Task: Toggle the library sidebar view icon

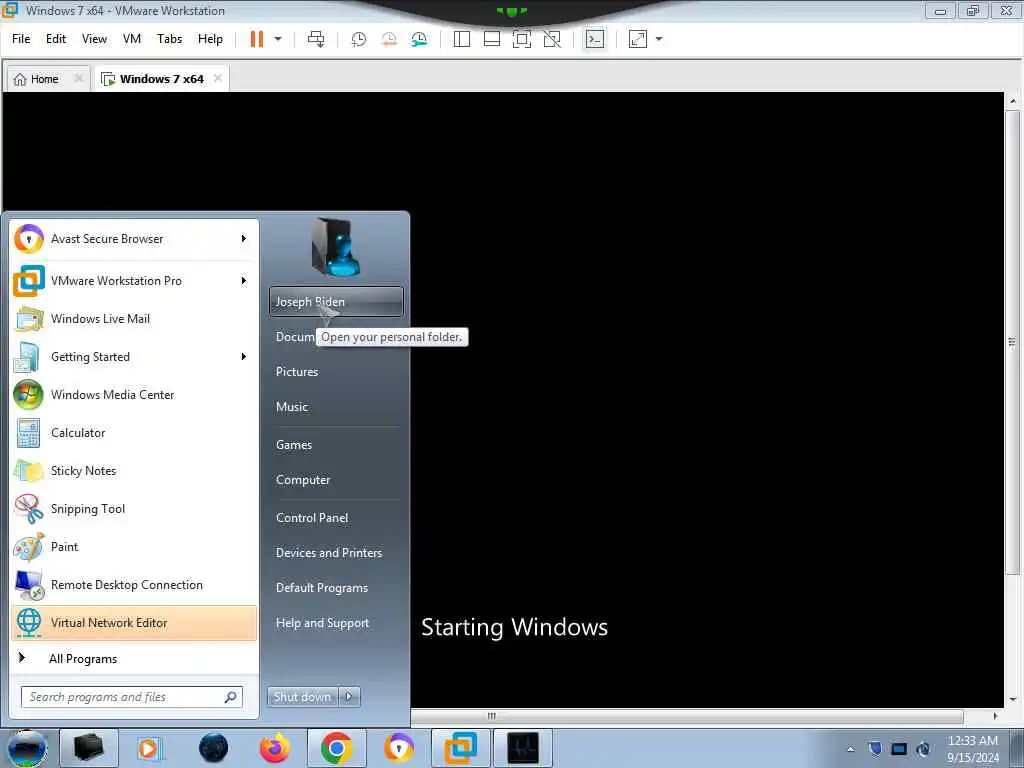Action: (462, 39)
